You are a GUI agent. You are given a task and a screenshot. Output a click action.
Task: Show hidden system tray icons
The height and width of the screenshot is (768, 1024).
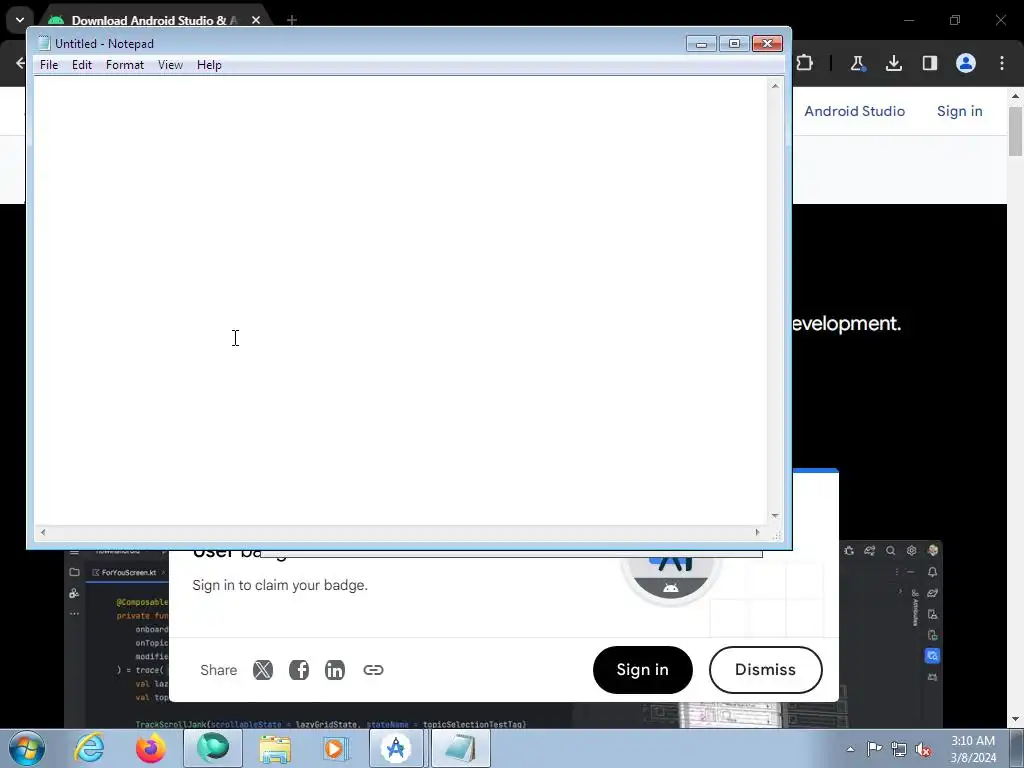[850, 749]
